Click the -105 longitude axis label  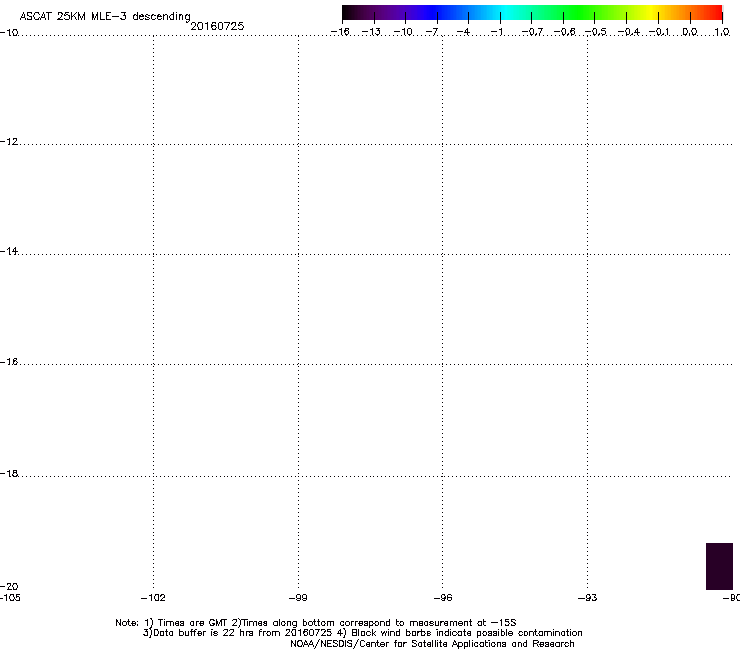10,597
